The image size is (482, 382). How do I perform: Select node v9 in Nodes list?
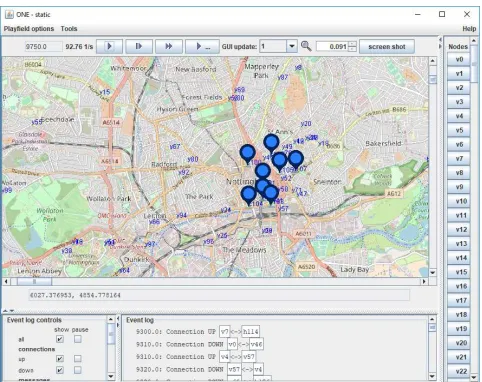pos(459,187)
